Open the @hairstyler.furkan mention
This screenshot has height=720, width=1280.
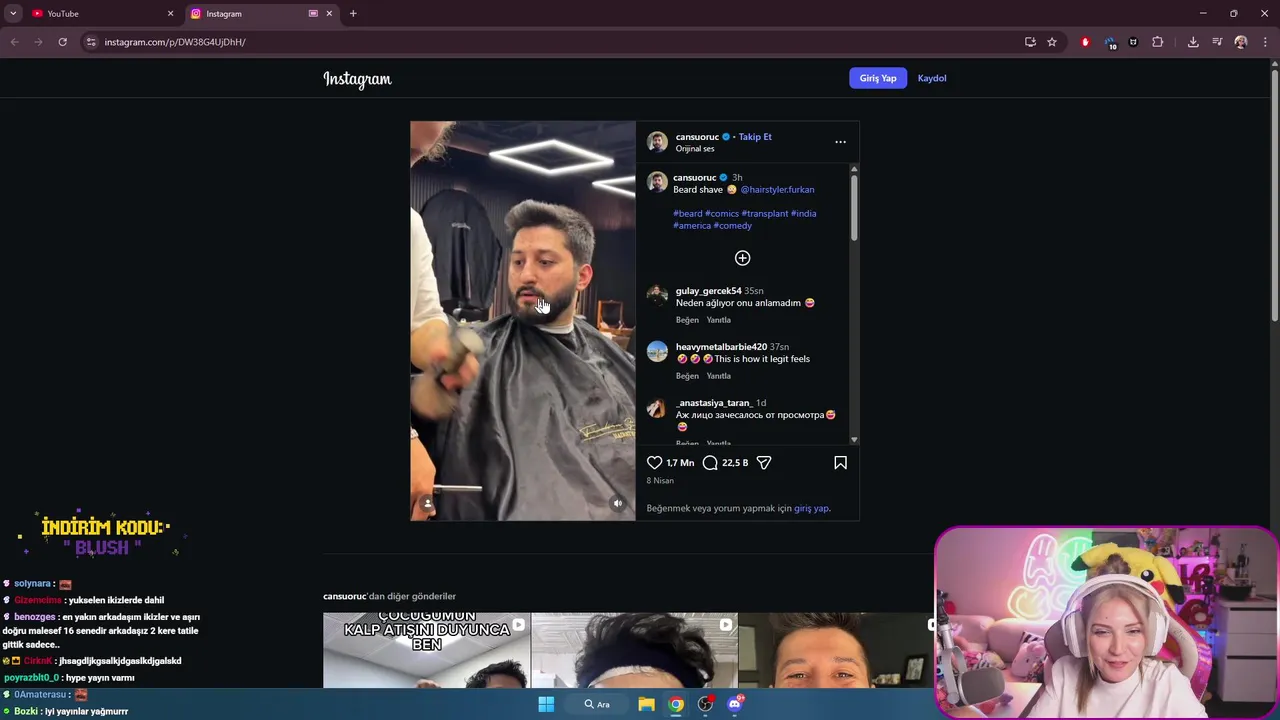(777, 190)
